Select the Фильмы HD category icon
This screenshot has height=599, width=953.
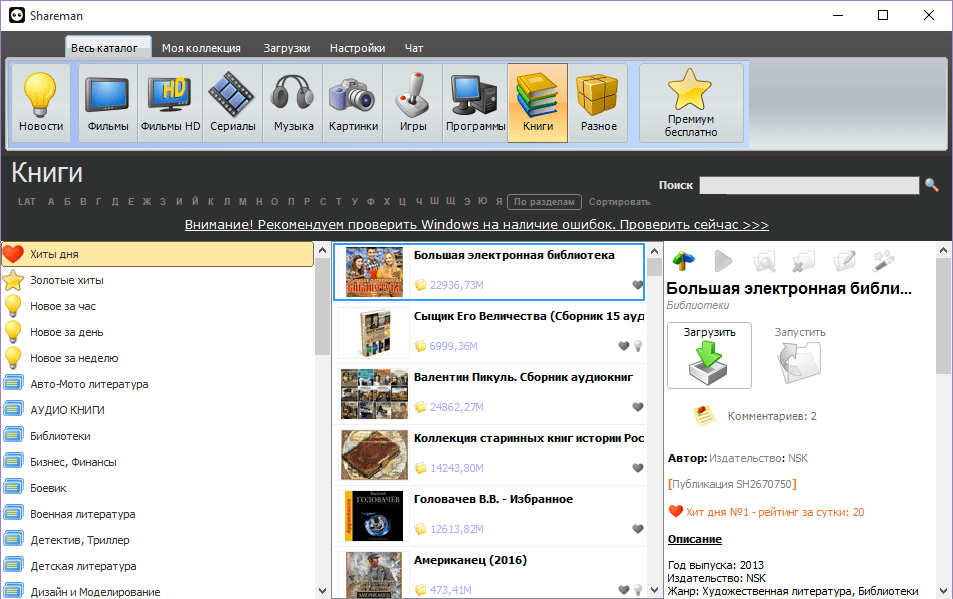point(170,103)
